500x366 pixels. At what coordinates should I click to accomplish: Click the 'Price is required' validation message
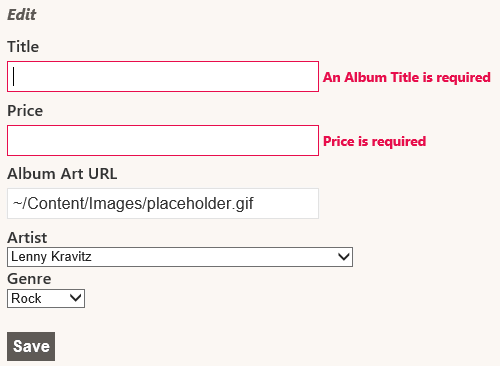tap(375, 141)
